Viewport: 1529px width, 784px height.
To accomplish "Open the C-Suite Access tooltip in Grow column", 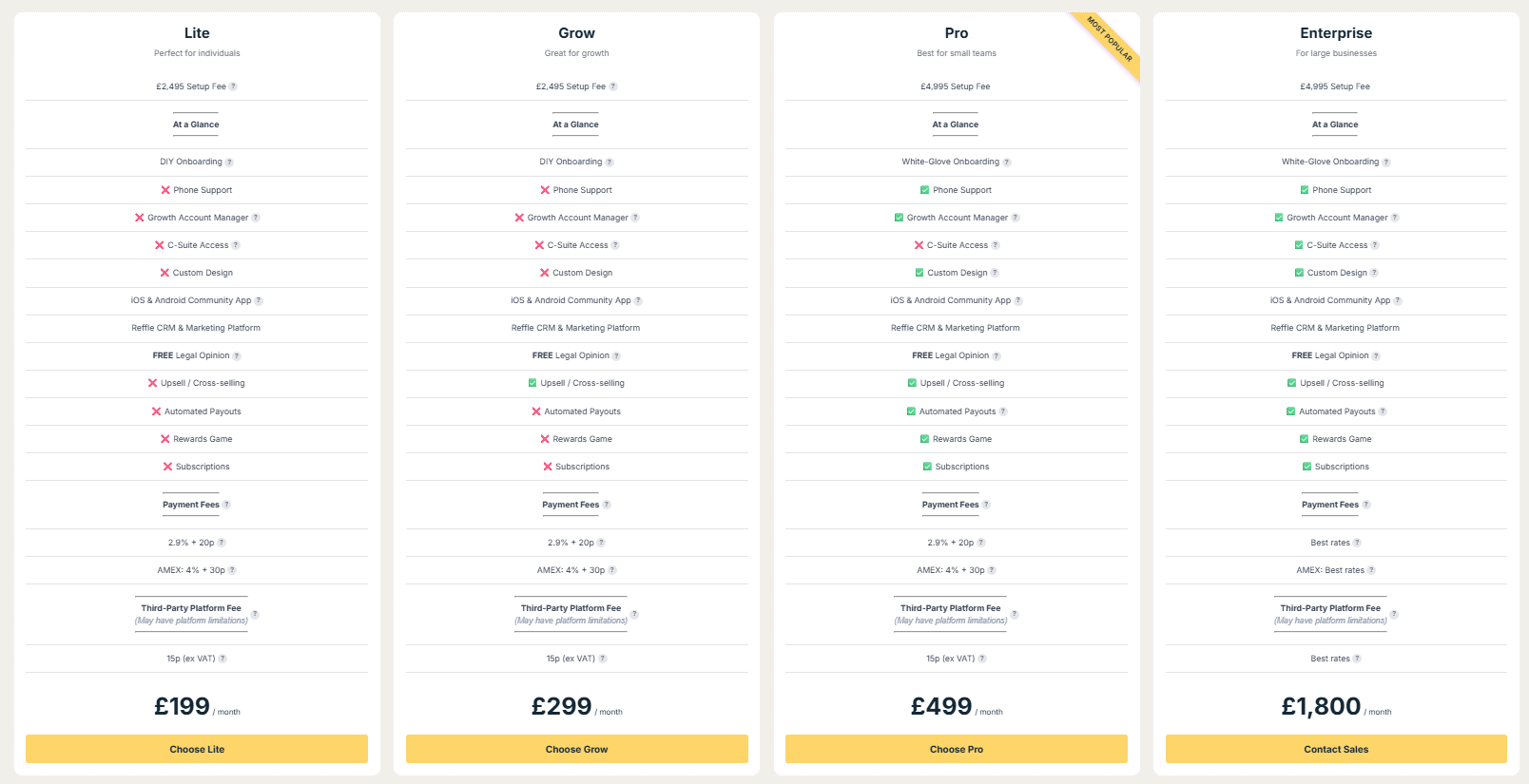I will point(615,244).
